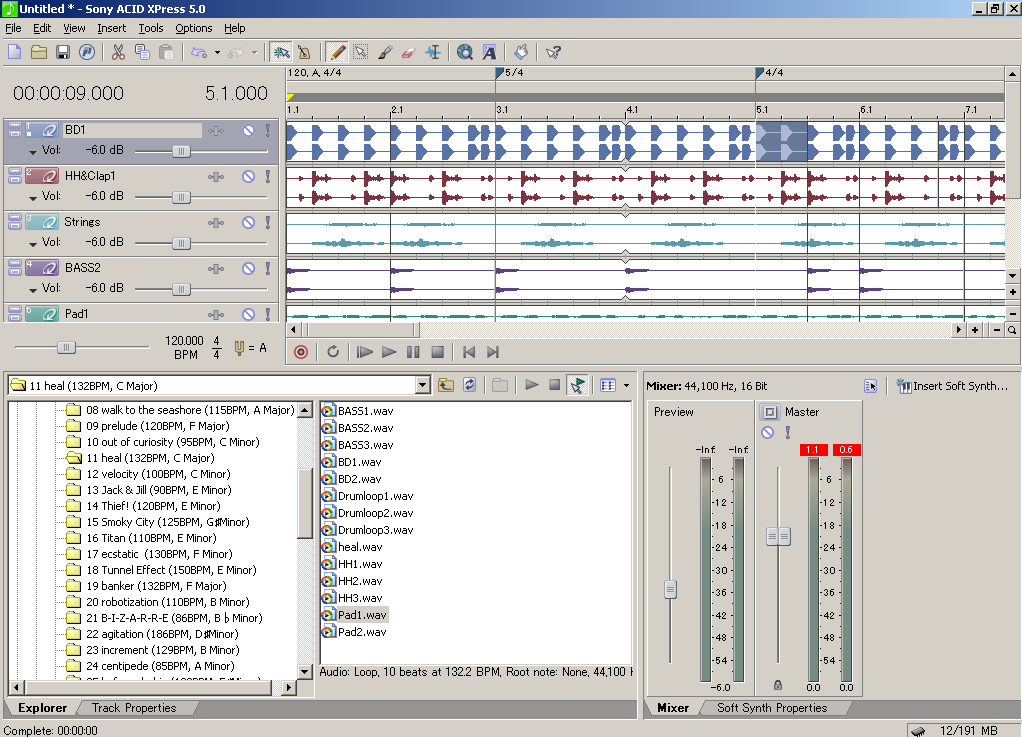Open the Track FX for Strings track
1022x737 pixels.
click(216, 222)
